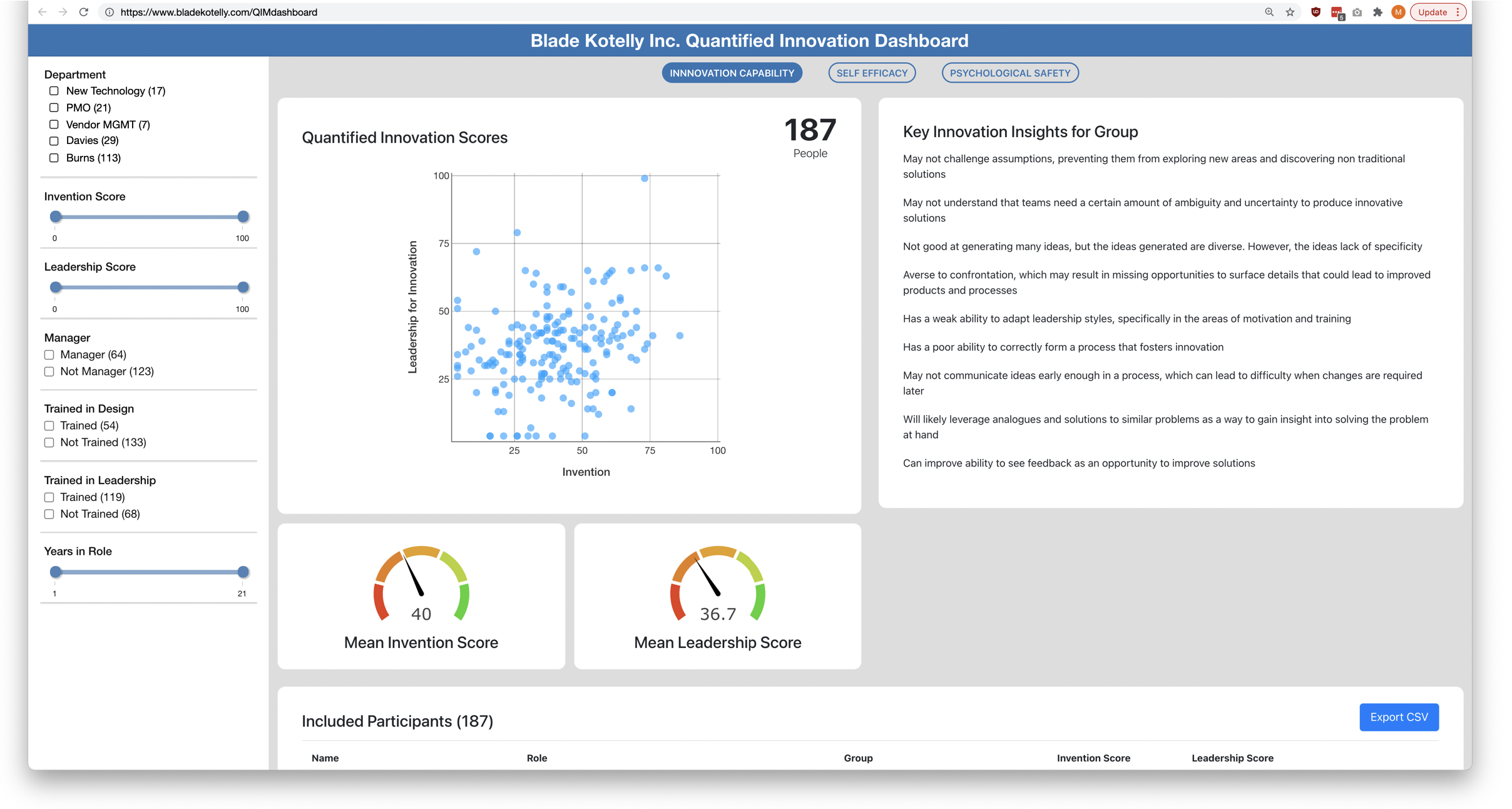Screen dimensions: 1512x809
Task: Check the New Technology department box
Action: (x=54, y=91)
